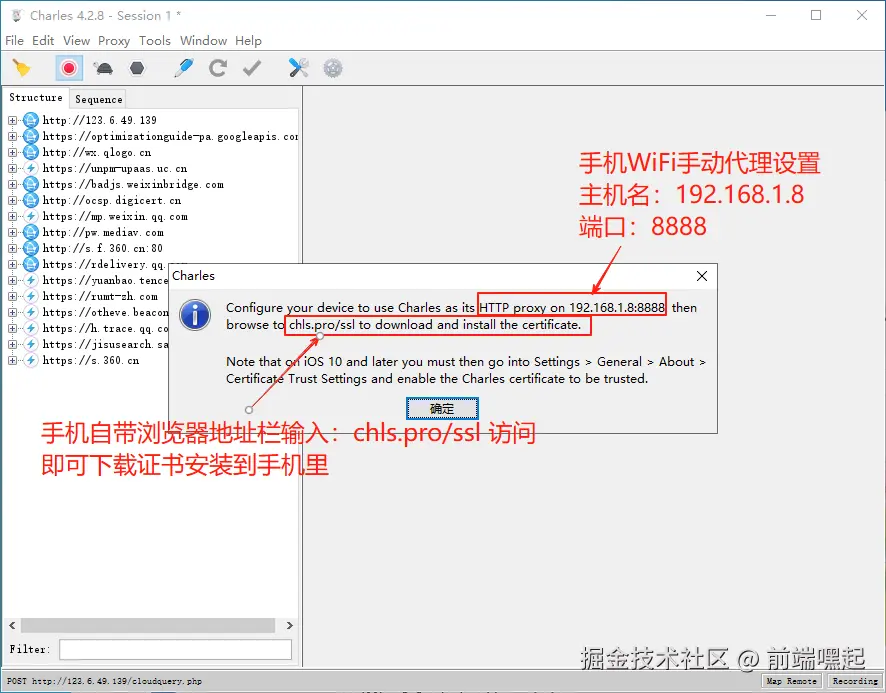Toggle throttling with the turtle icon

tap(104, 68)
